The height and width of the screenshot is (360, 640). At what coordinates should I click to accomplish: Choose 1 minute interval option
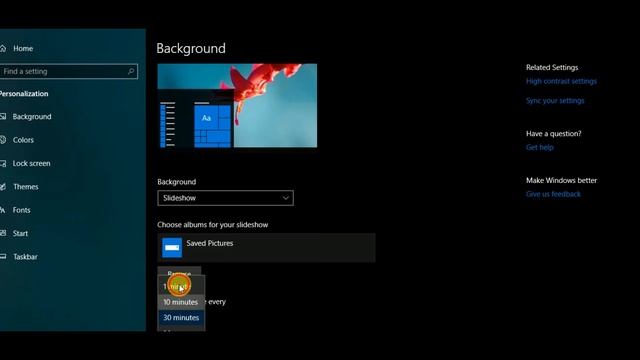point(181,287)
